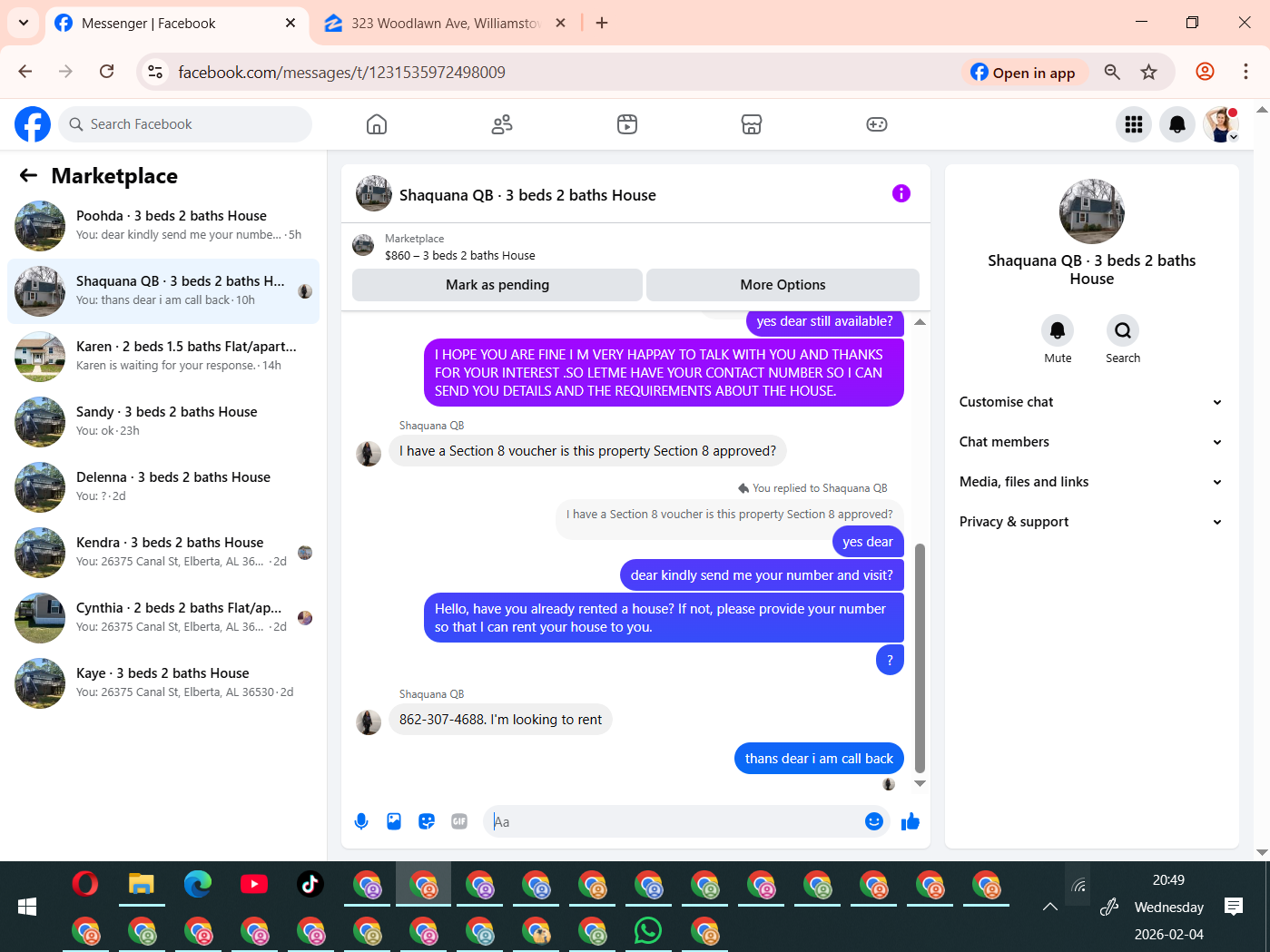1270x952 pixels.
Task: Open browser zoom magnifier icon
Action: (1112, 72)
